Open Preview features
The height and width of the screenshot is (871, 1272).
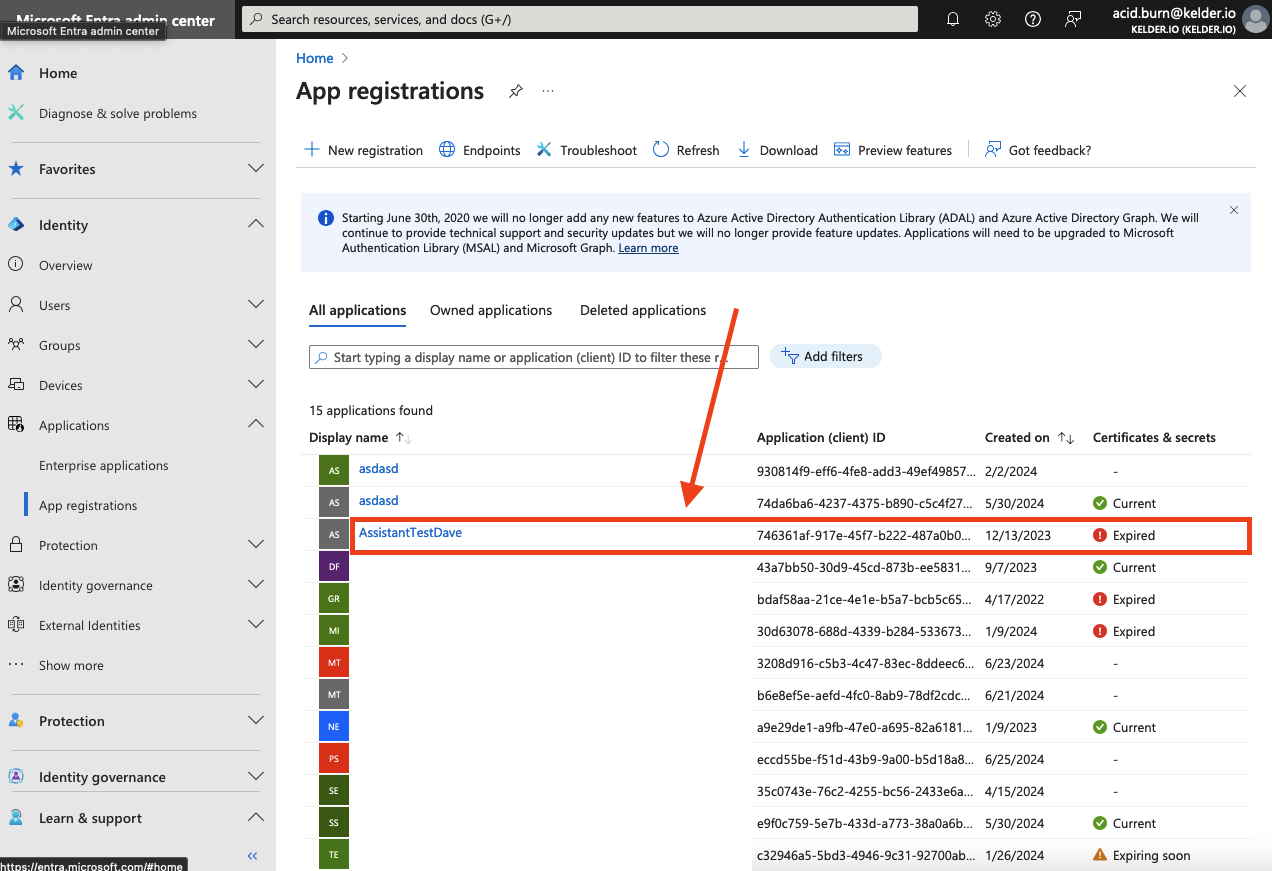pos(892,150)
